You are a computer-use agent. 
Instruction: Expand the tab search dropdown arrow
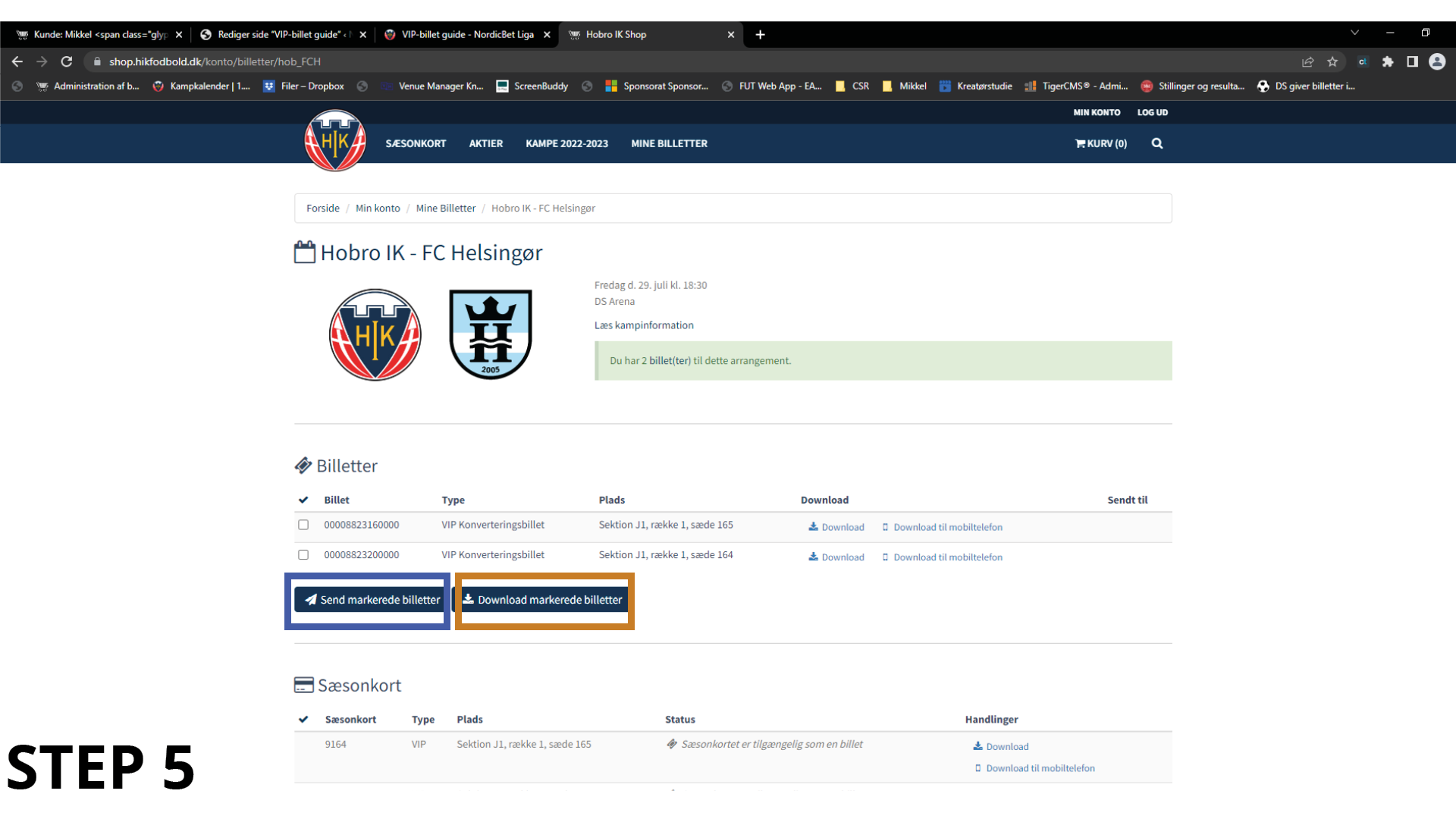(x=1354, y=33)
